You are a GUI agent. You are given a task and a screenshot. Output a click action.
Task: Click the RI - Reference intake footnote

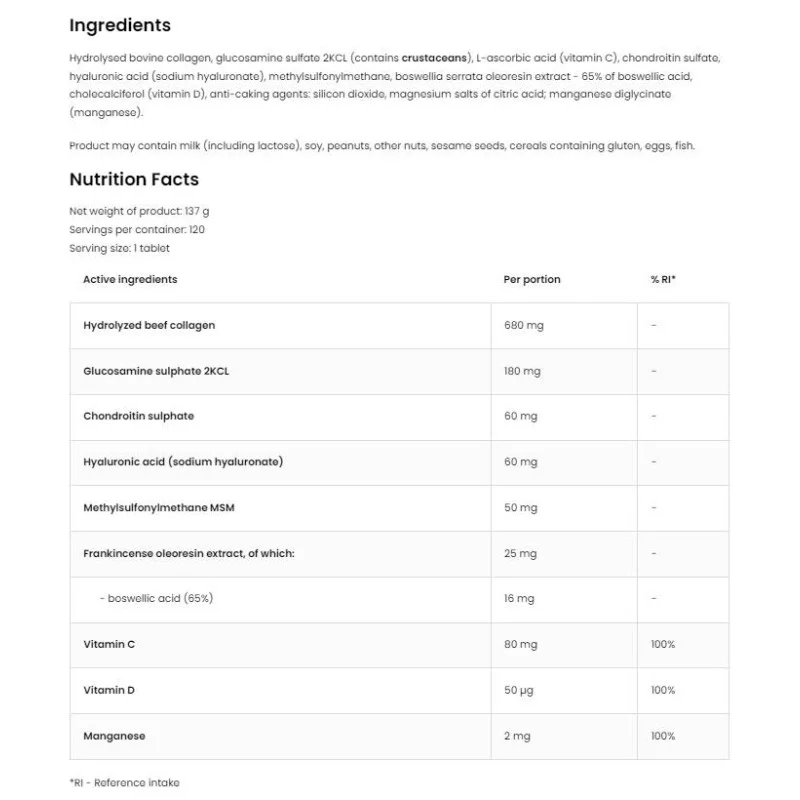click(125, 782)
